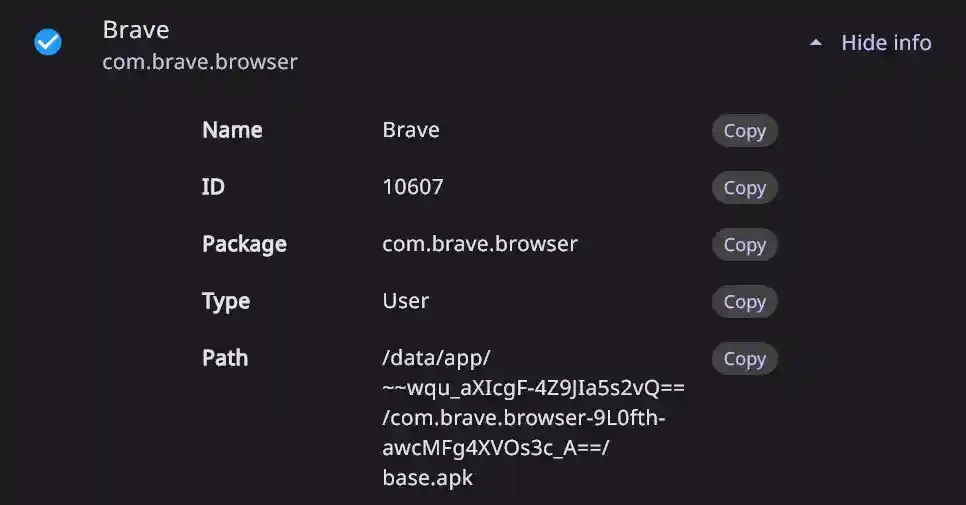Collapse details using the Hide info triangle
The image size is (966, 505).
pyautogui.click(x=816, y=43)
